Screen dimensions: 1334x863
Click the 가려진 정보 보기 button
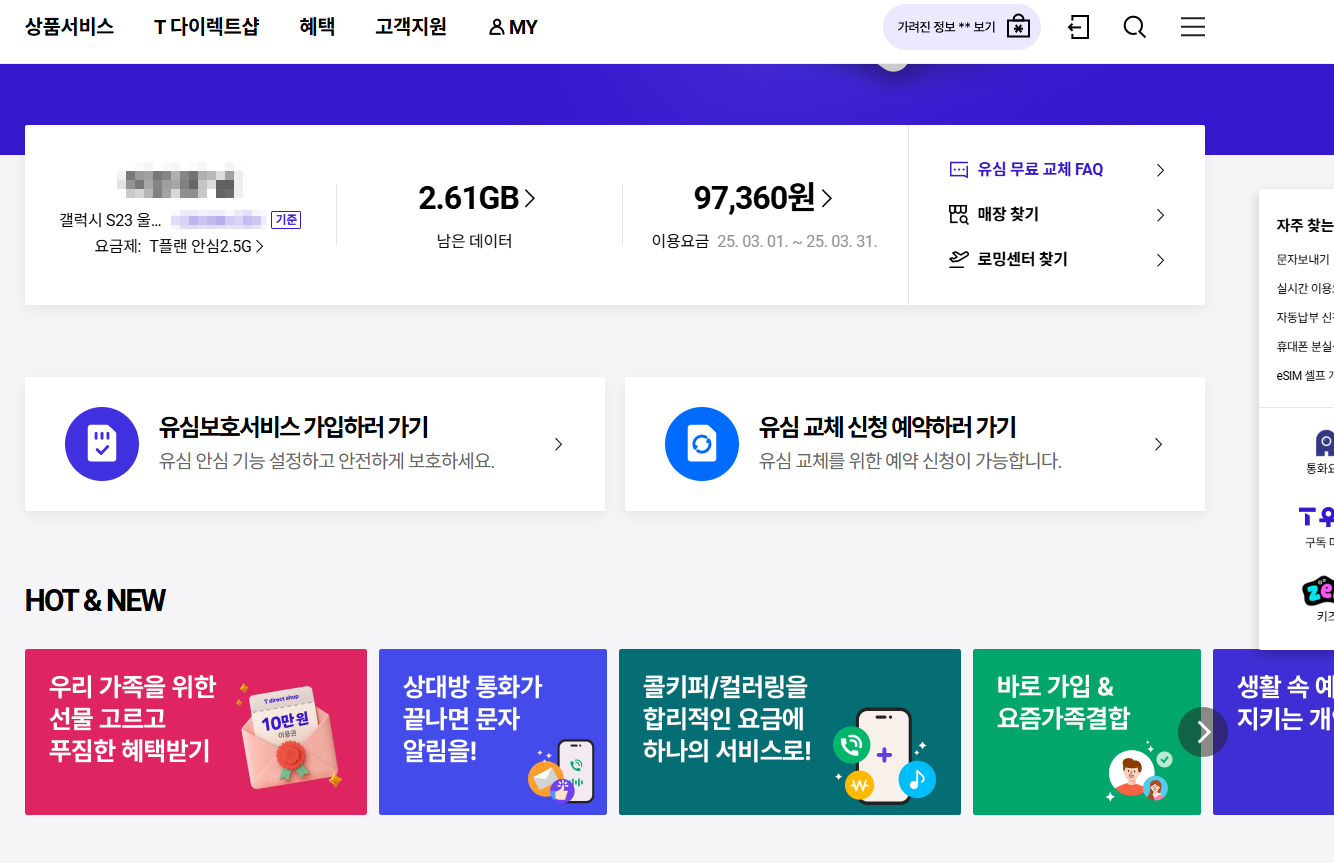[962, 27]
